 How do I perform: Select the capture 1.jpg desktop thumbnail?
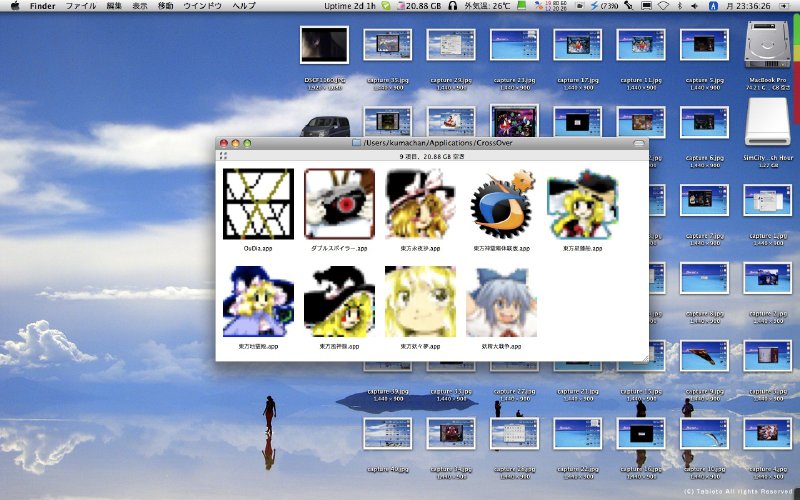click(767, 200)
